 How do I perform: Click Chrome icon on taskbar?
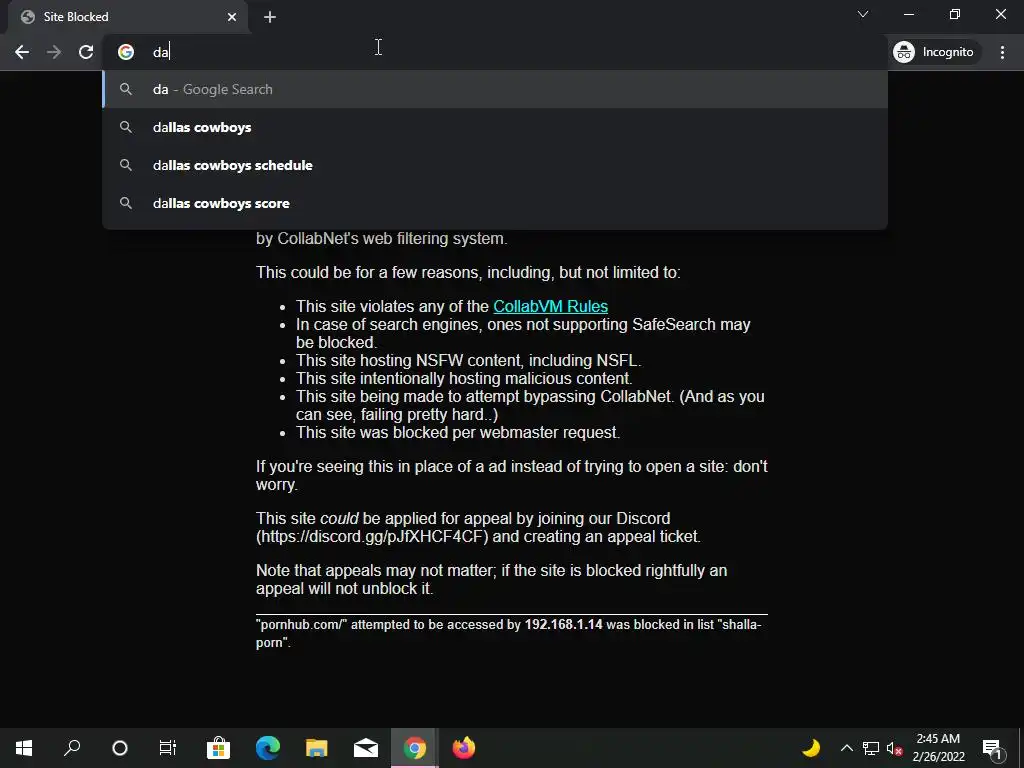coord(415,748)
